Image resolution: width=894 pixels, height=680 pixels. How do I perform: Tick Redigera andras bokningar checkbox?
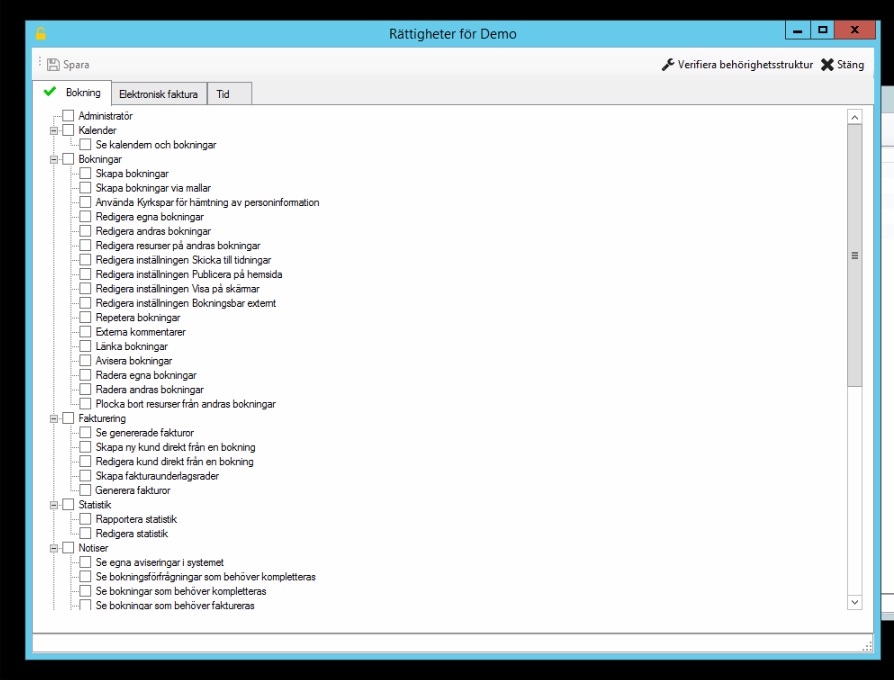pos(85,231)
